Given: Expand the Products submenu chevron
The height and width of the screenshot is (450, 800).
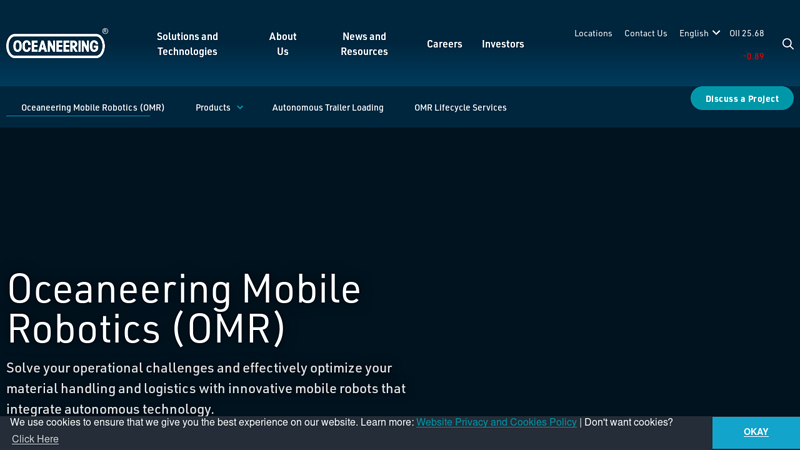Looking at the screenshot, I should pyautogui.click(x=240, y=108).
